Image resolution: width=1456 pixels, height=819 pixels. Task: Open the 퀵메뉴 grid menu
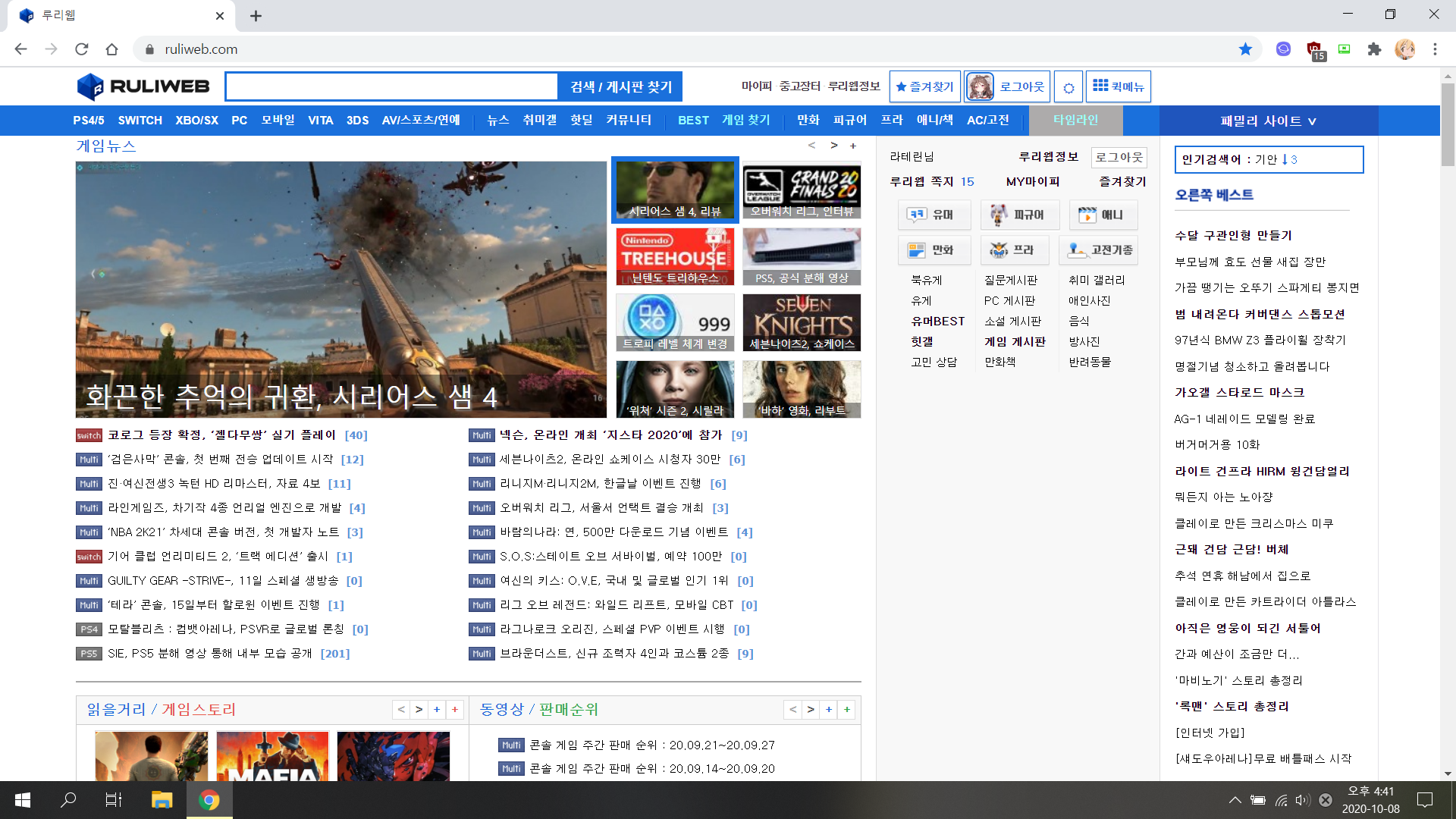pos(1119,86)
